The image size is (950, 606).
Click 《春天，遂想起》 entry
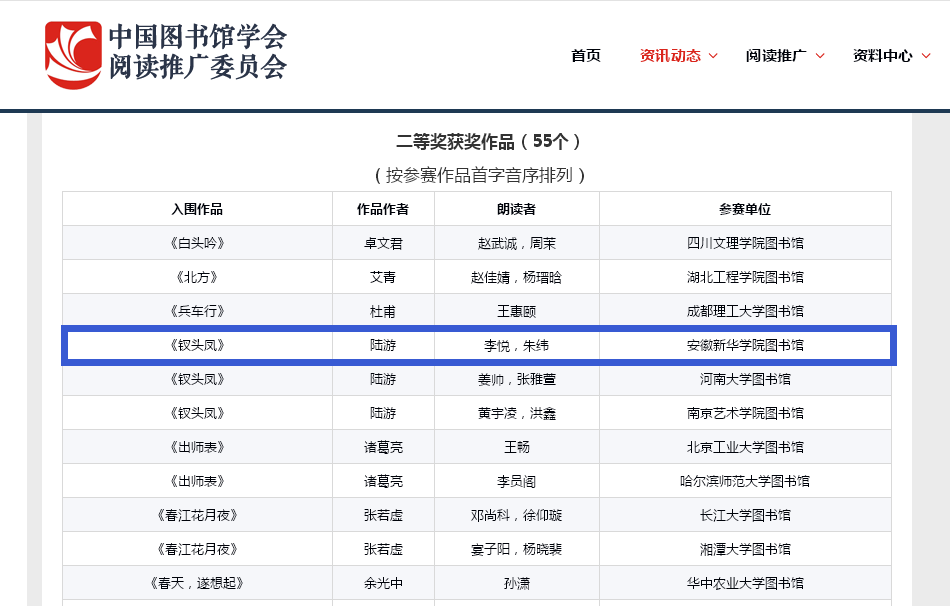(x=197, y=583)
